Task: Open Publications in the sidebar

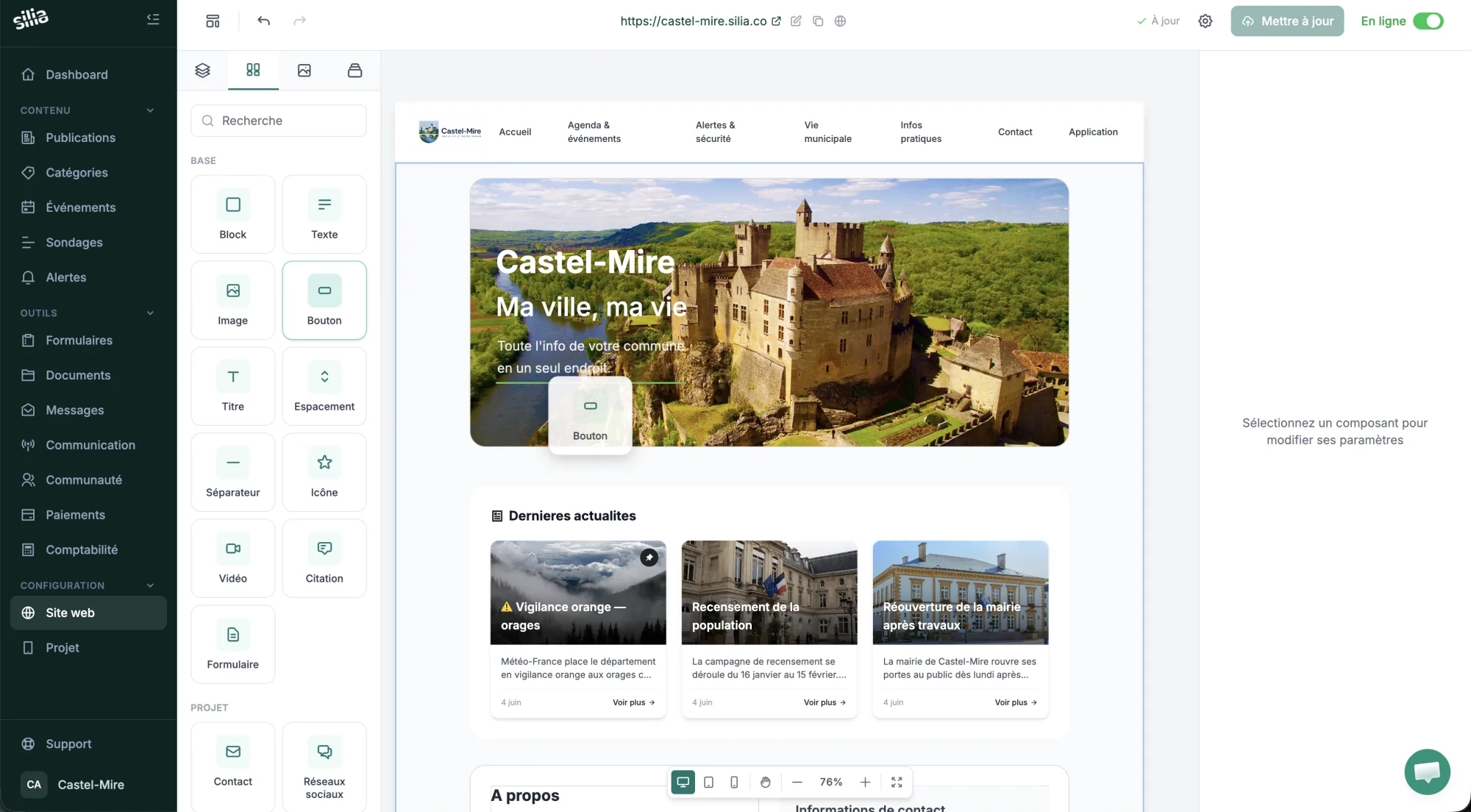Action: click(88, 138)
